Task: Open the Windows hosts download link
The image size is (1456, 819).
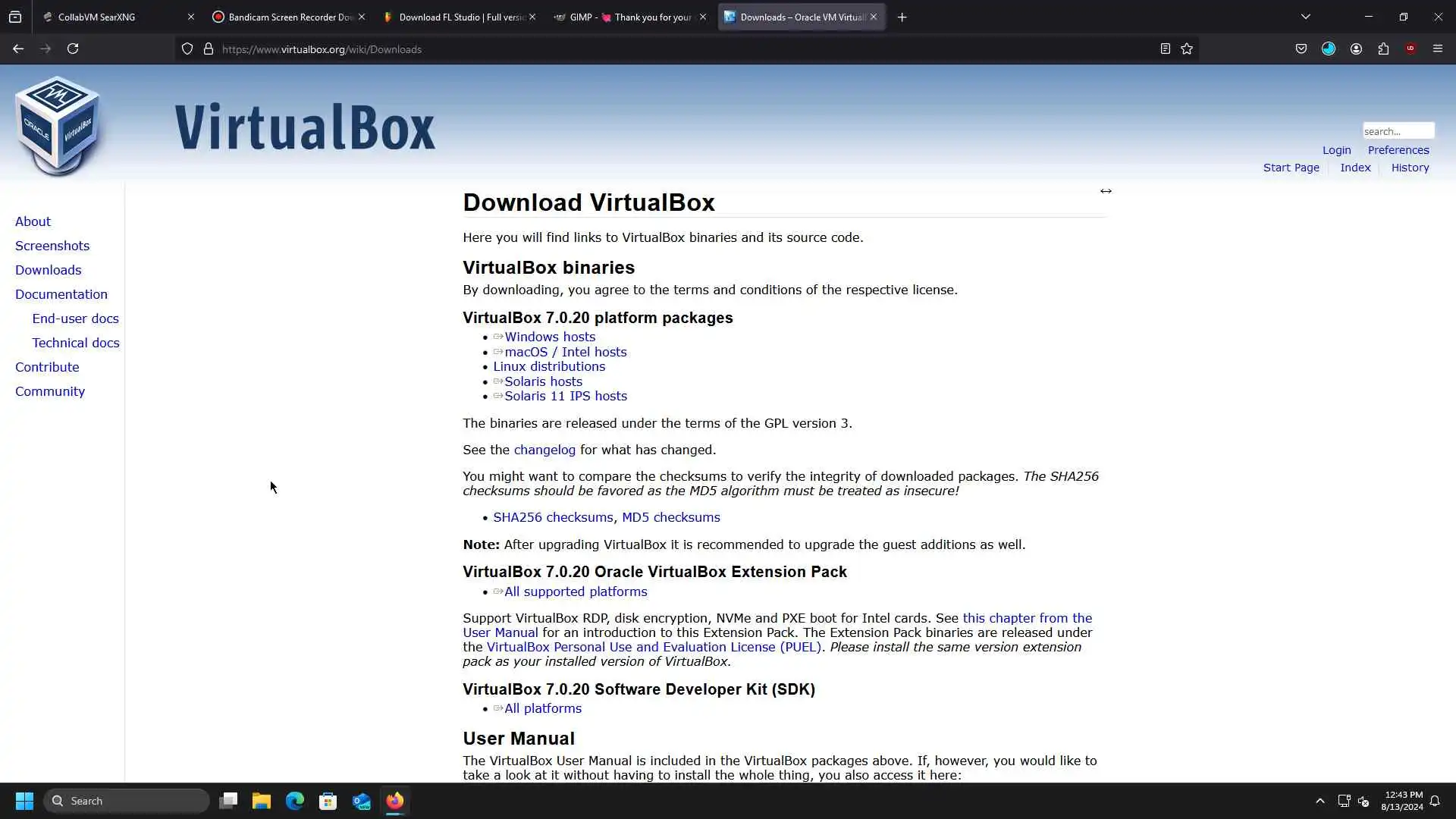Action: (550, 337)
